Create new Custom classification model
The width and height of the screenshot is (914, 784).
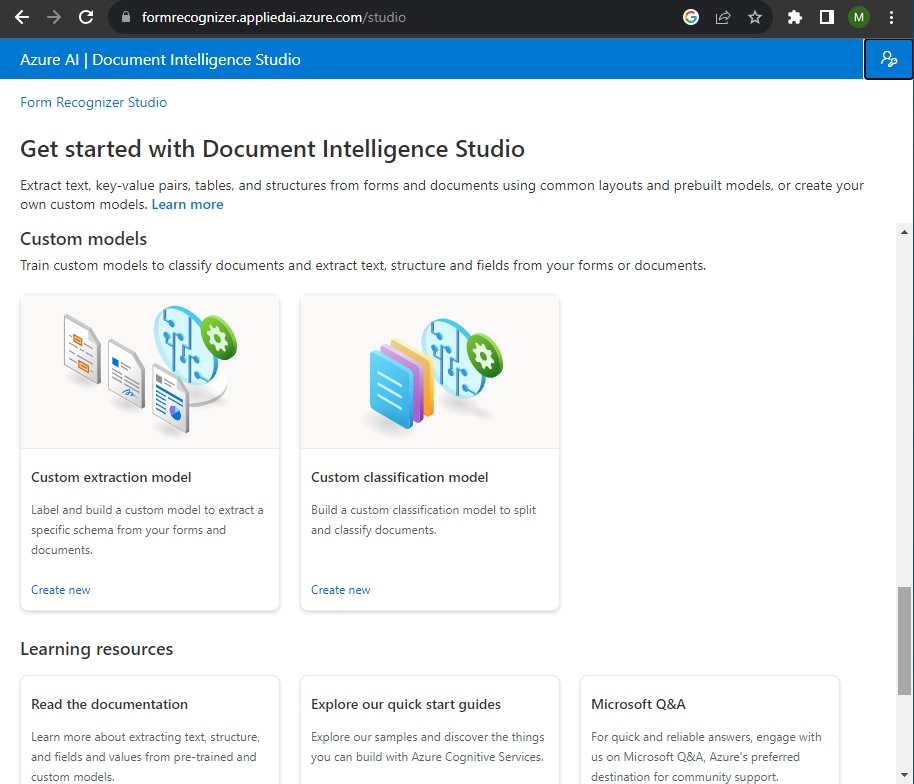click(340, 590)
